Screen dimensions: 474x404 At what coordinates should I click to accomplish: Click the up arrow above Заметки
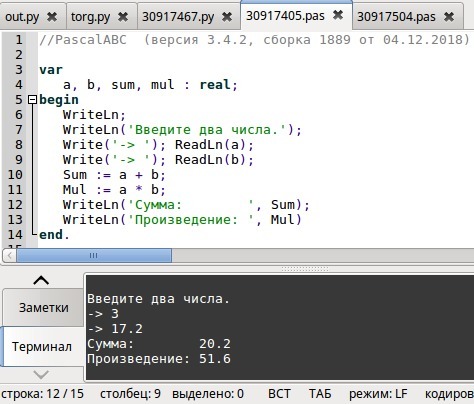tap(41, 281)
